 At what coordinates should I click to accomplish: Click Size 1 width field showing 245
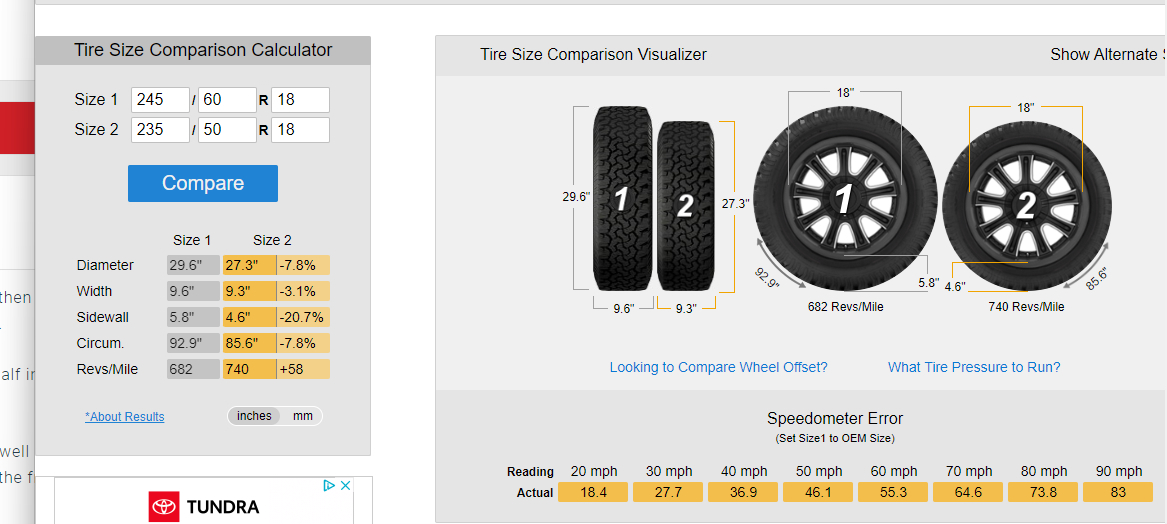click(160, 100)
